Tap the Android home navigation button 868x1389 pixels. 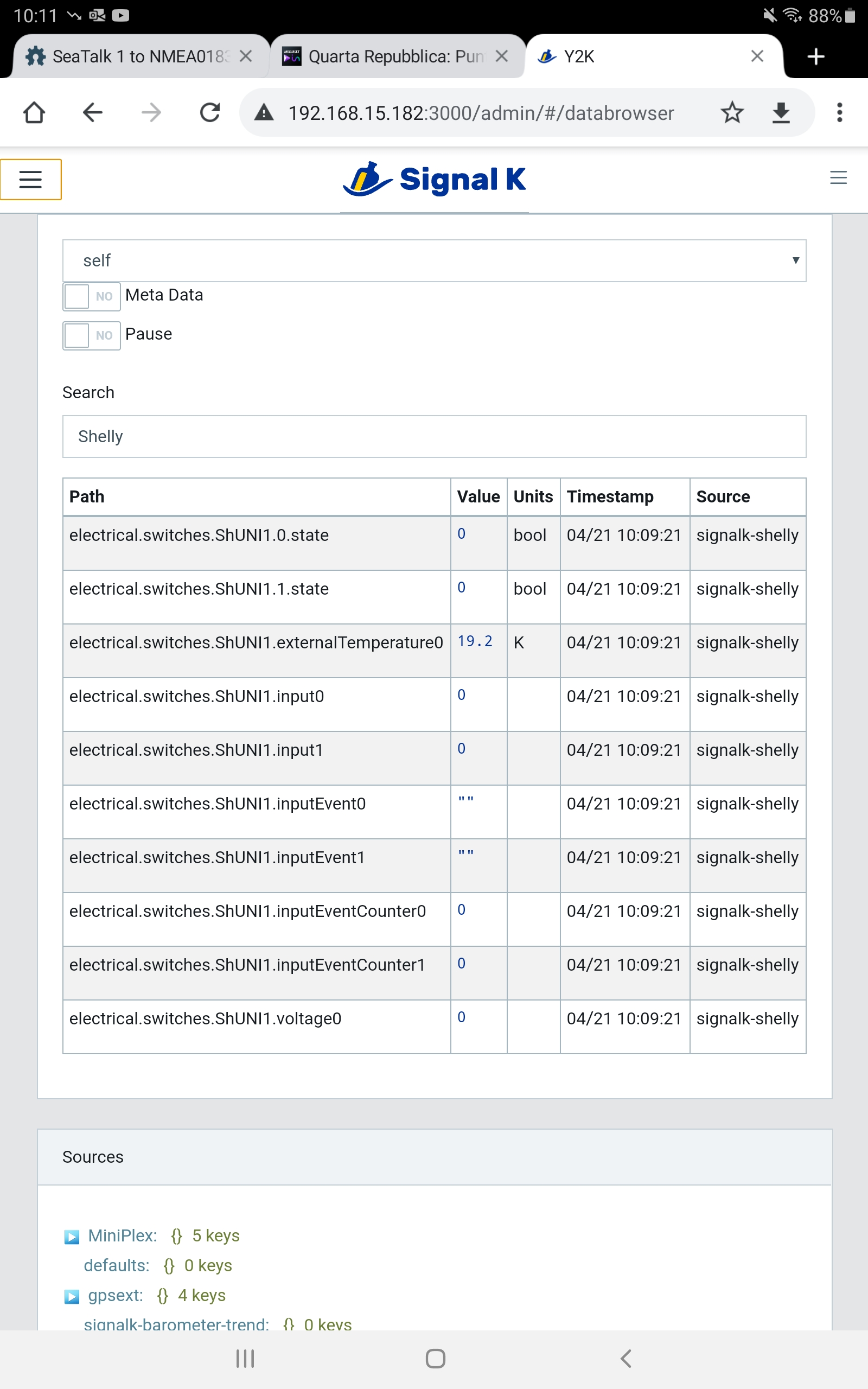pyautogui.click(x=435, y=1359)
